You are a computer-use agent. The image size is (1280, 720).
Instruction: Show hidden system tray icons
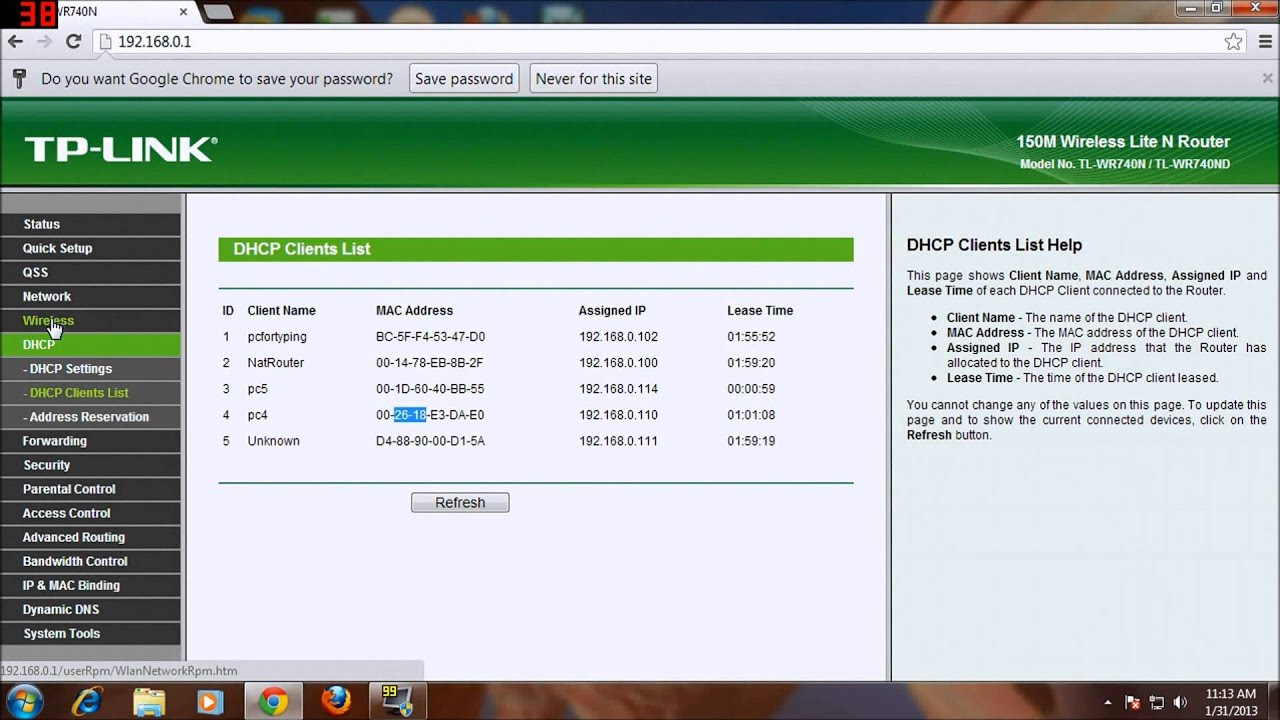click(x=1108, y=702)
